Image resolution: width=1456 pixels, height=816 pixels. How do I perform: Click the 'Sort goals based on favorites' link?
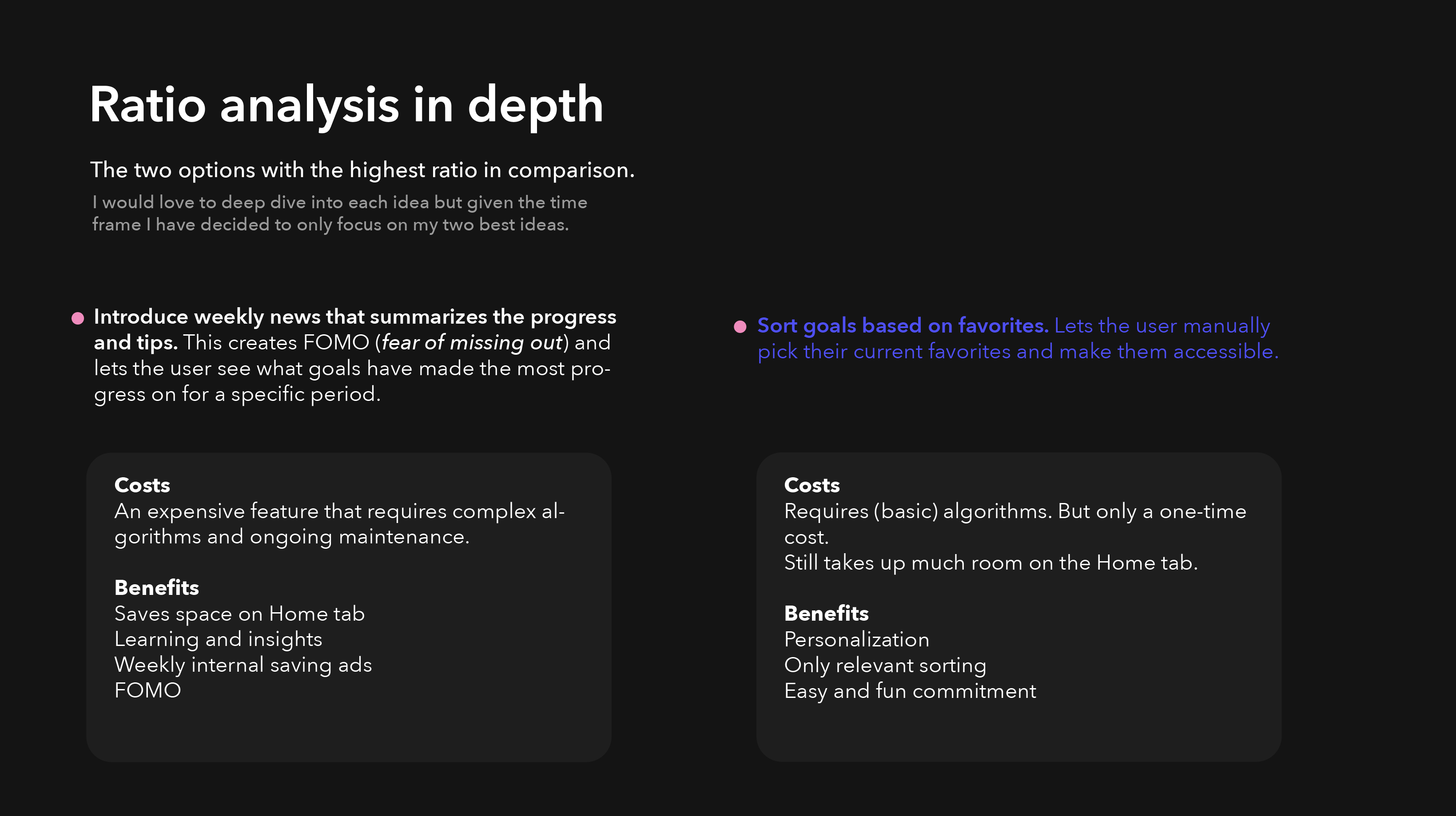point(903,325)
